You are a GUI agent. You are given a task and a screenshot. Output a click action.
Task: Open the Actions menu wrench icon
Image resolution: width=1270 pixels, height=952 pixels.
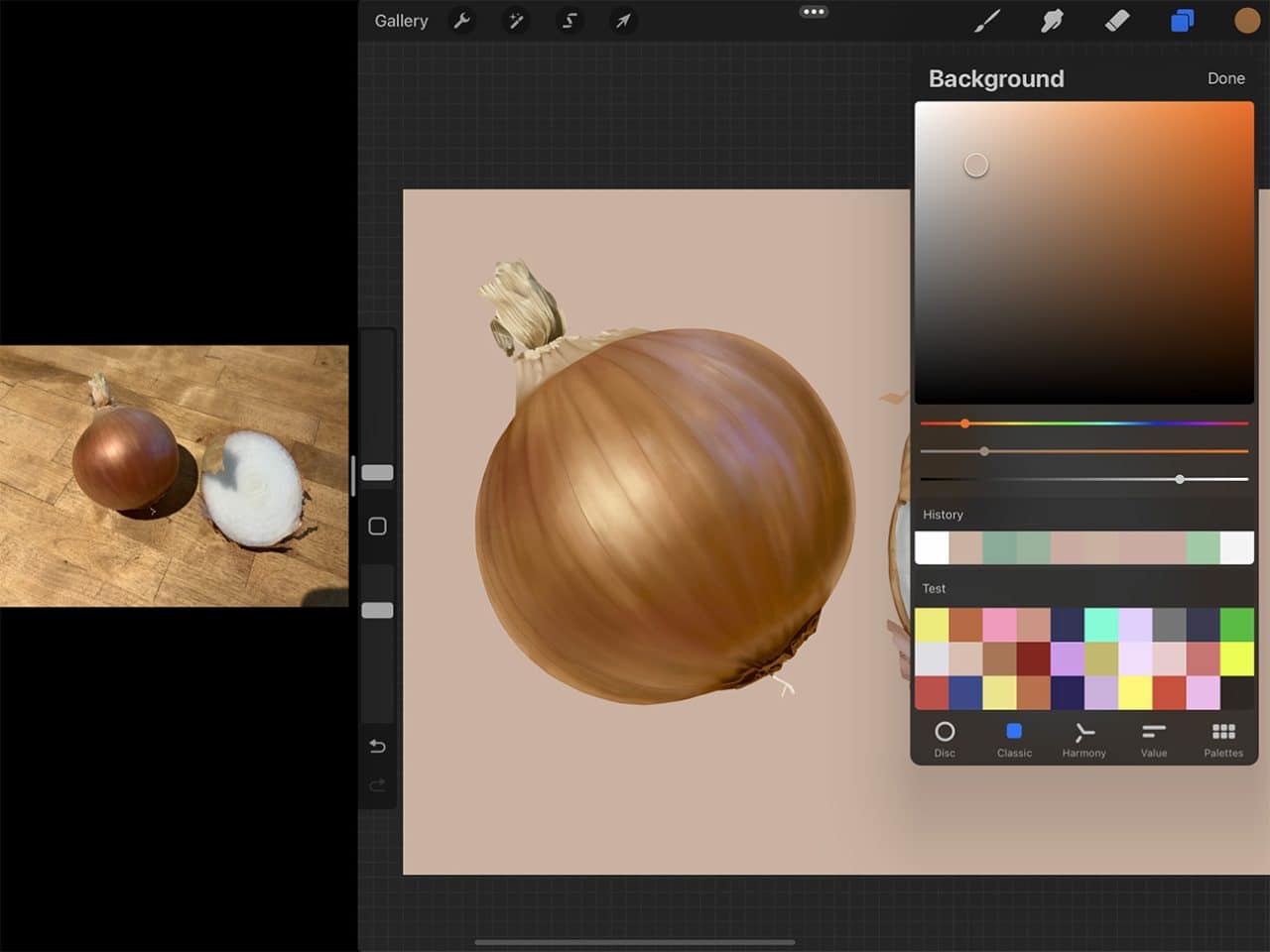(462, 21)
